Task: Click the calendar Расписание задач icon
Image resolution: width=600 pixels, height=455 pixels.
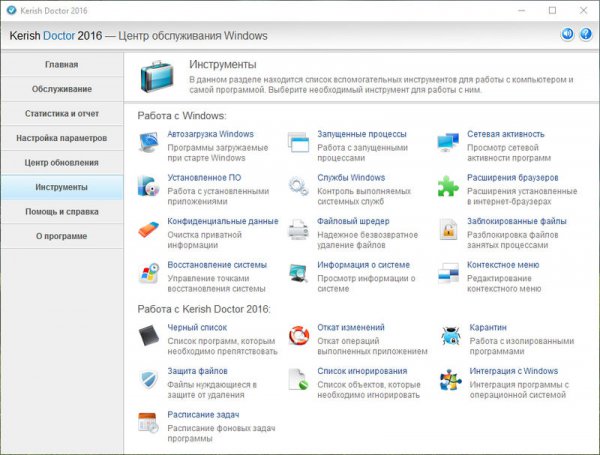Action: click(148, 423)
